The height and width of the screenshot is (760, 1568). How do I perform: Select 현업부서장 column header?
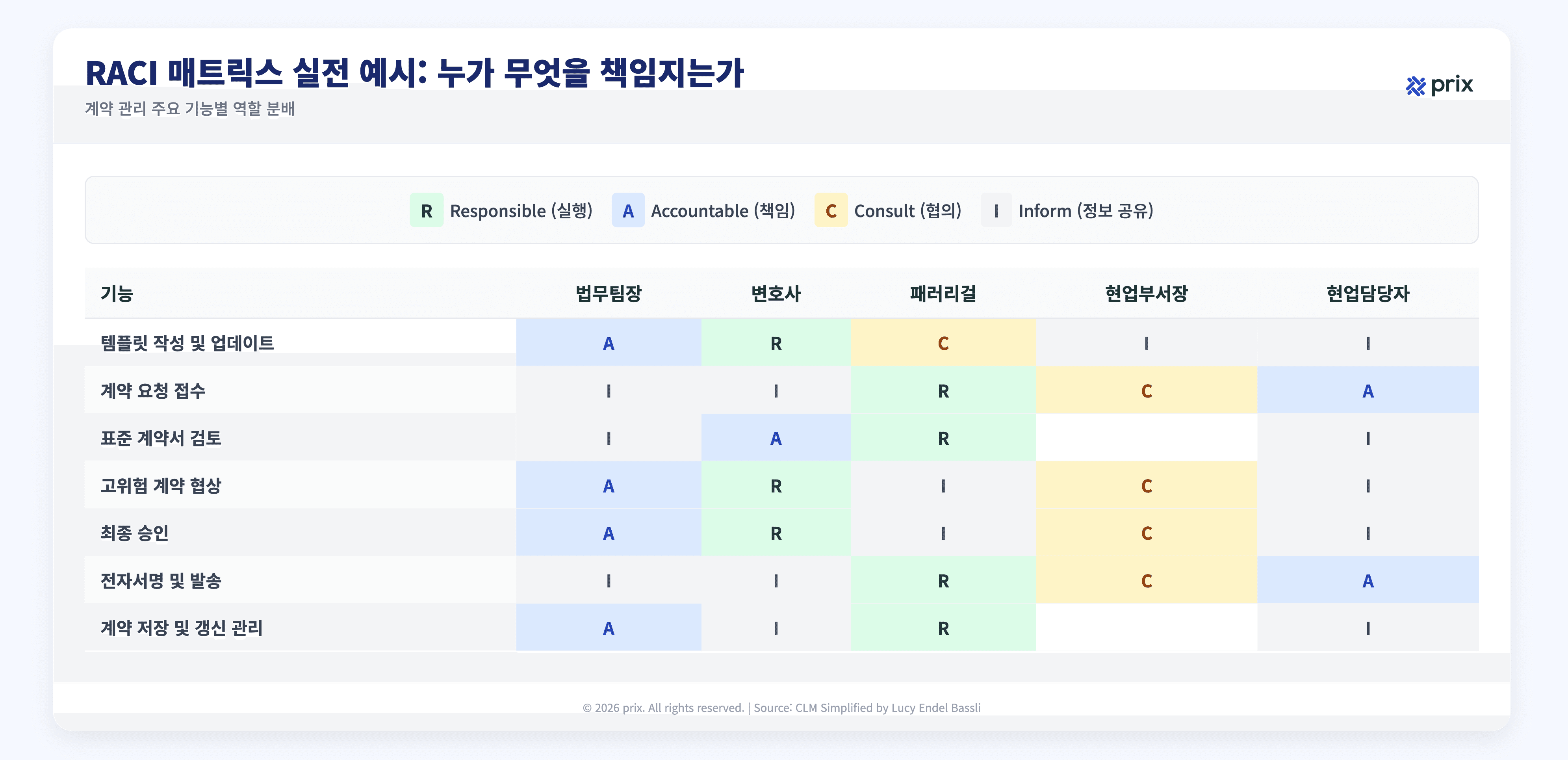(x=1146, y=294)
